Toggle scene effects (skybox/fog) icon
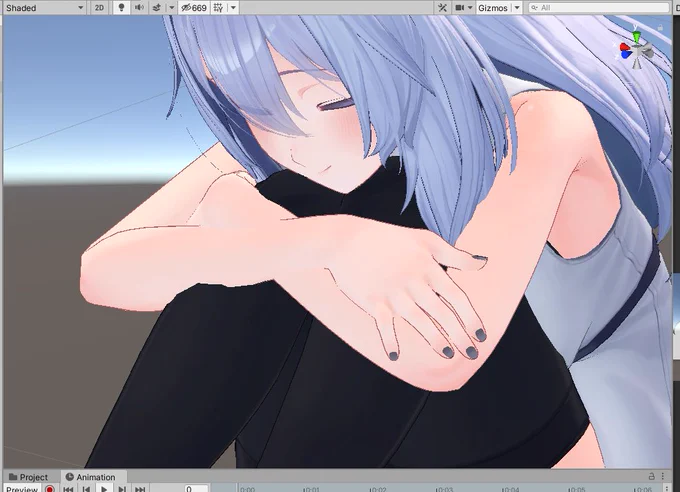This screenshot has width=680, height=492. tap(157, 8)
